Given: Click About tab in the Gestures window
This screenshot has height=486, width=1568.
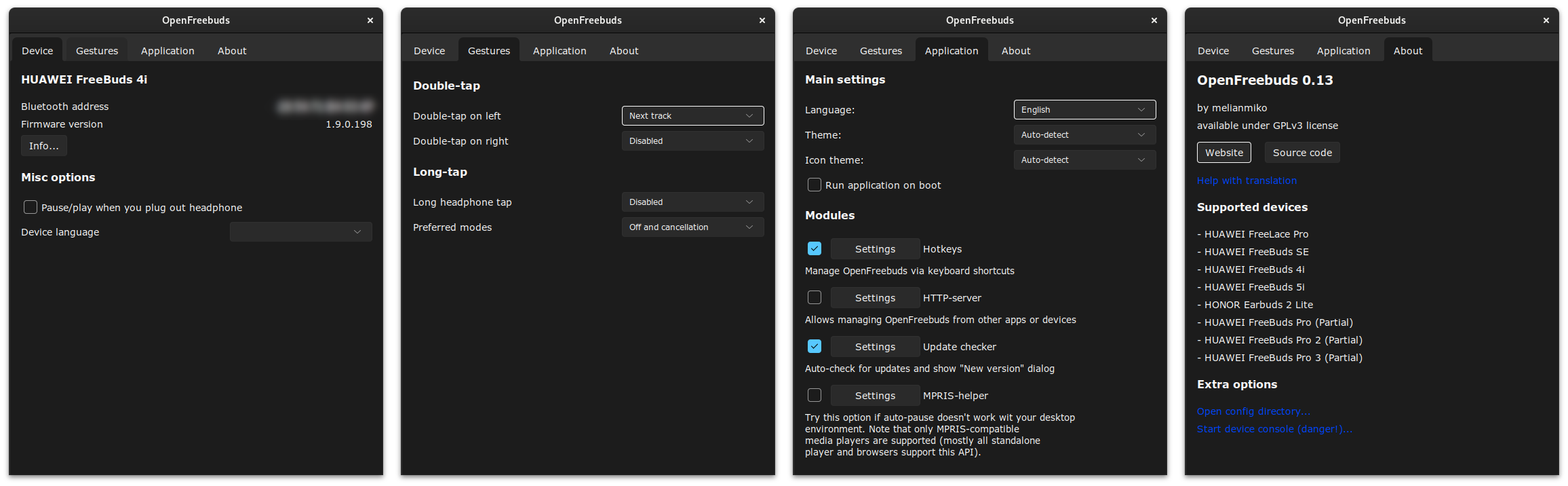Looking at the screenshot, I should pyautogui.click(x=624, y=50).
